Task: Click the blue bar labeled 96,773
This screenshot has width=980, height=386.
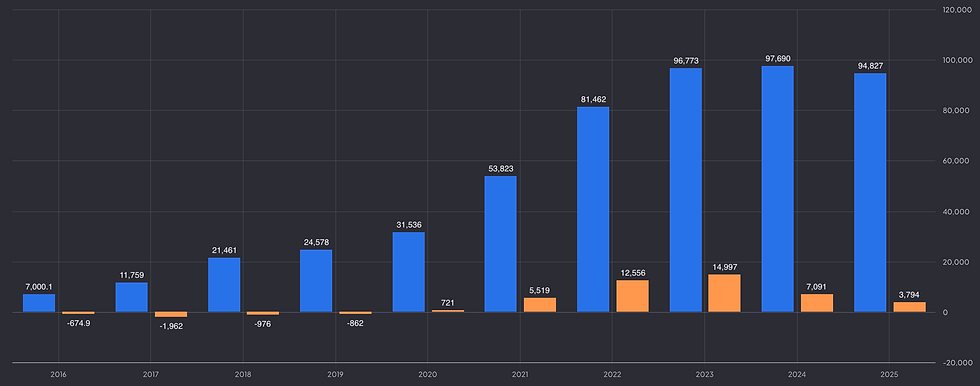Action: pyautogui.click(x=686, y=190)
